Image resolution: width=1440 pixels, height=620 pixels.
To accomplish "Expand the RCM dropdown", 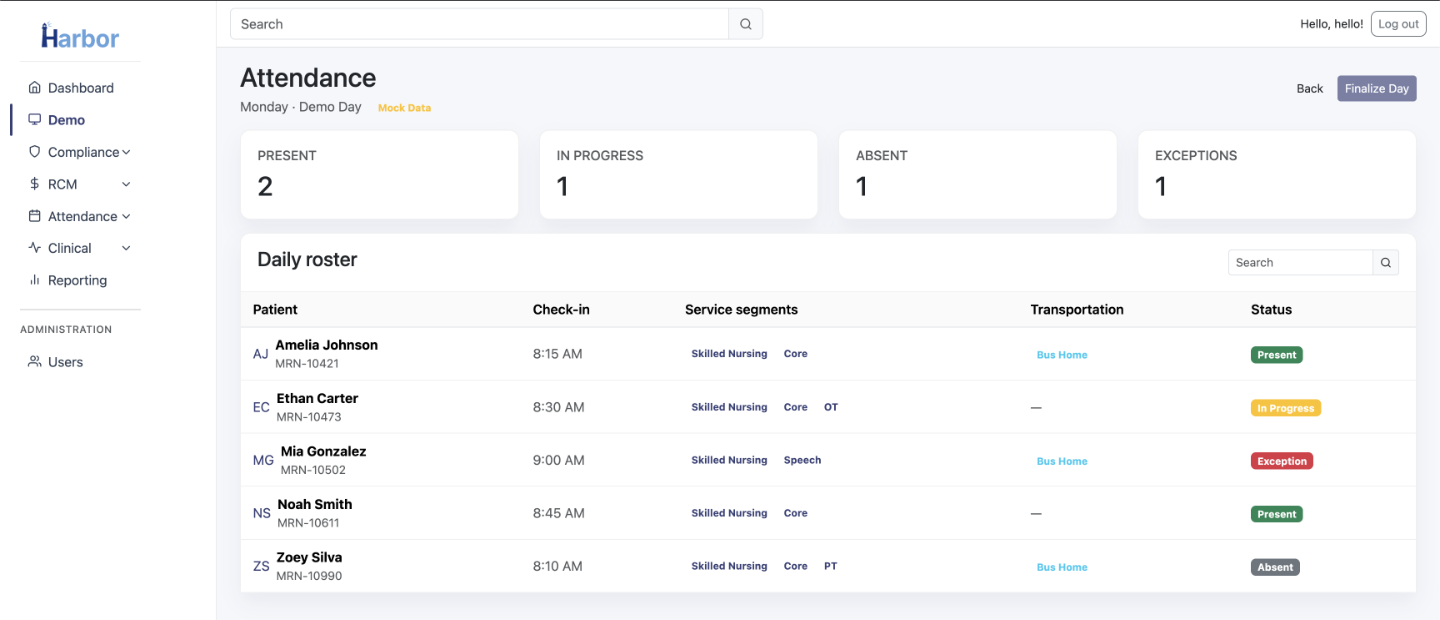I will tap(125, 183).
